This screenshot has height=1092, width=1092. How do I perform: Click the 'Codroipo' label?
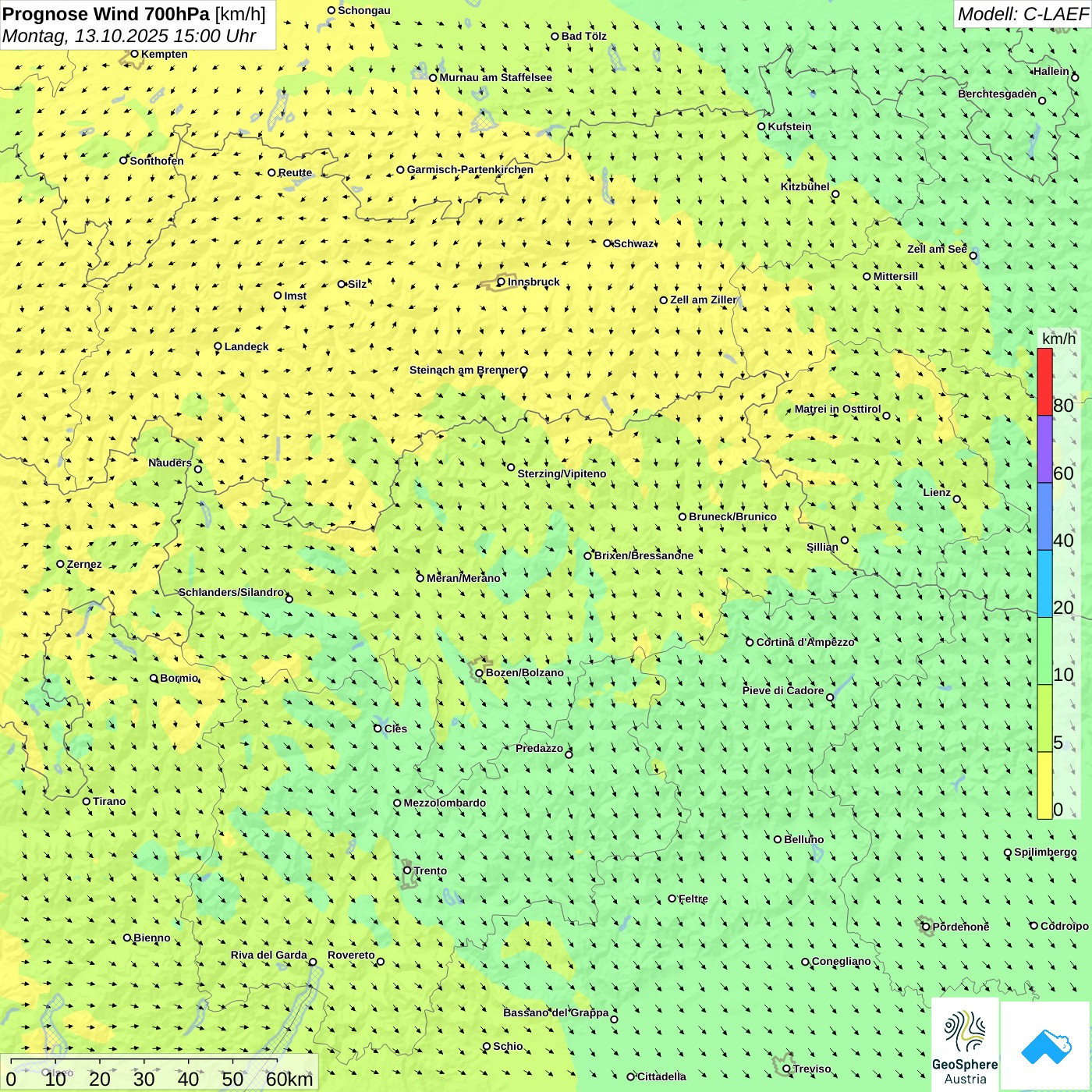click(1065, 926)
